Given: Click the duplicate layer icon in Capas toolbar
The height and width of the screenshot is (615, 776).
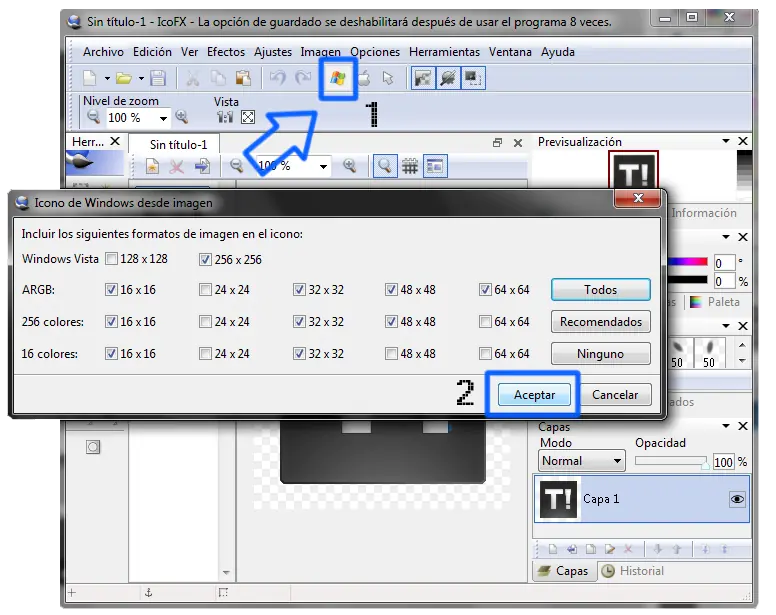Looking at the screenshot, I should pos(591,549).
